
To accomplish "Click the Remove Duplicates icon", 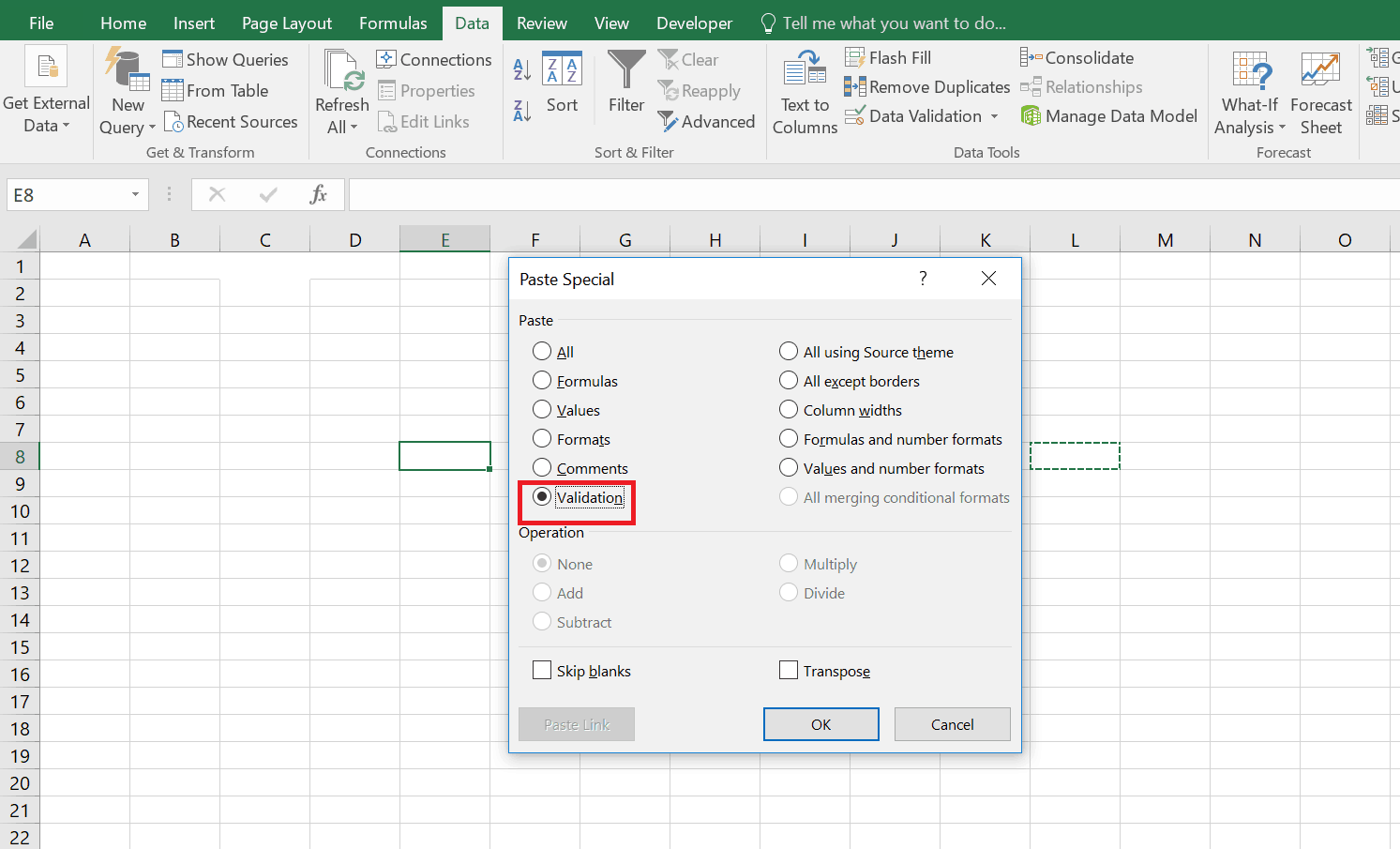I will (x=854, y=87).
